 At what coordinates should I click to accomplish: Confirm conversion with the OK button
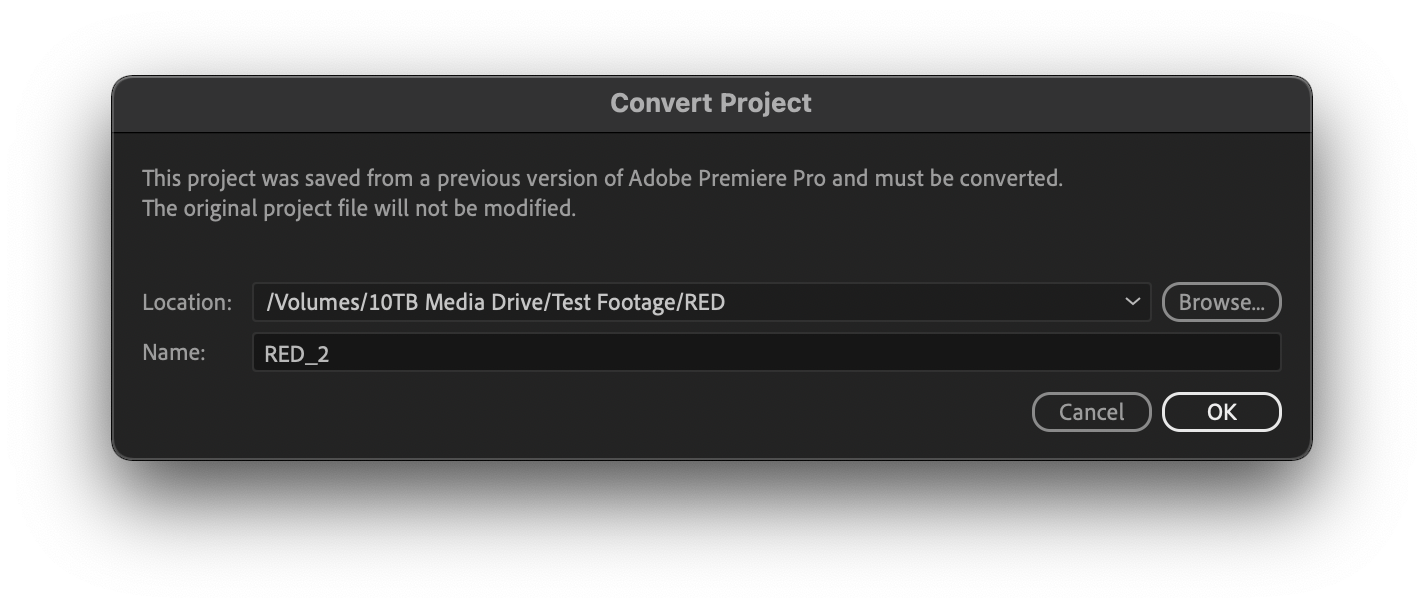pyautogui.click(x=1221, y=412)
